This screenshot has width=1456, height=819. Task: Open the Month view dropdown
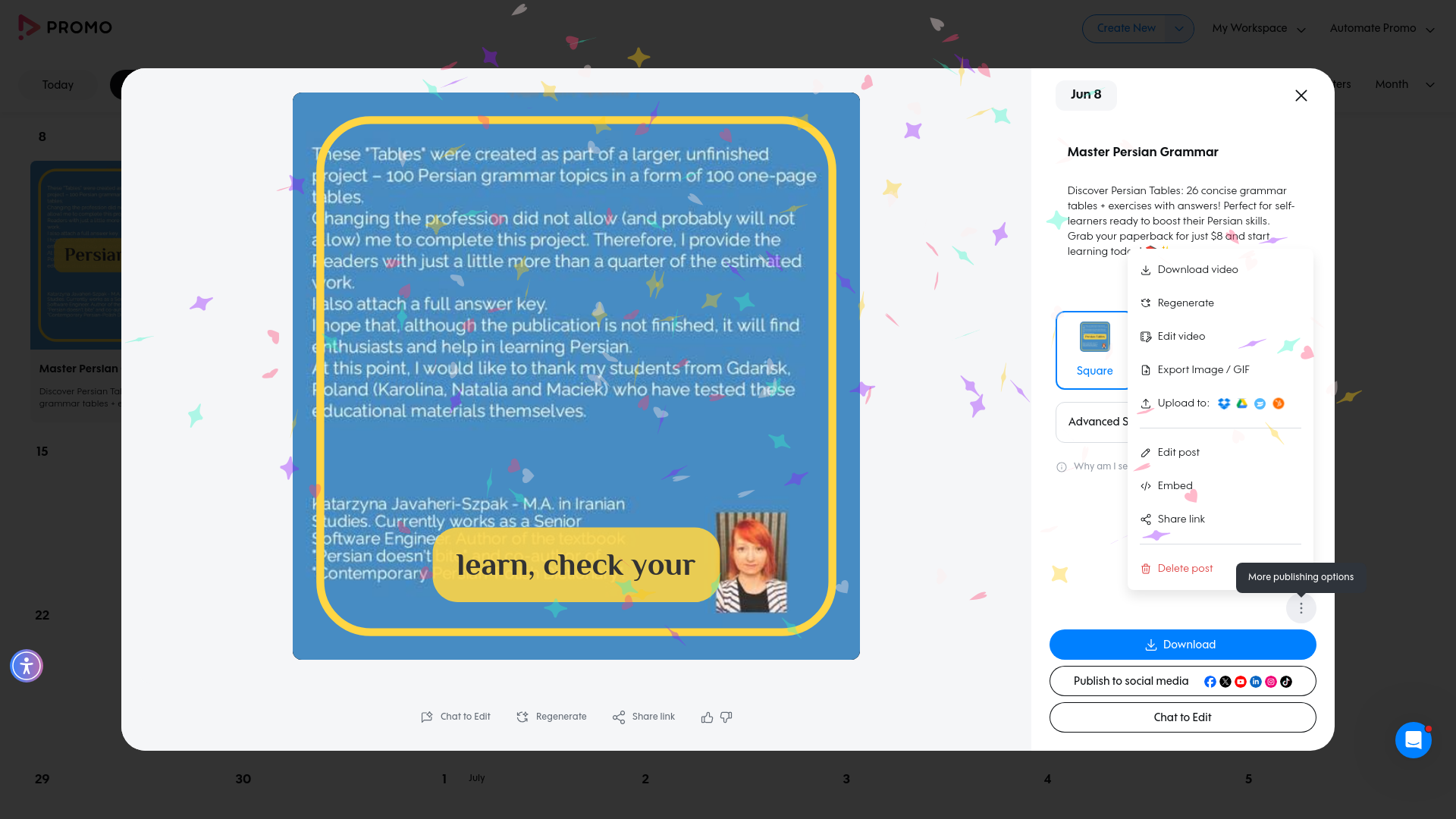[x=1404, y=84]
